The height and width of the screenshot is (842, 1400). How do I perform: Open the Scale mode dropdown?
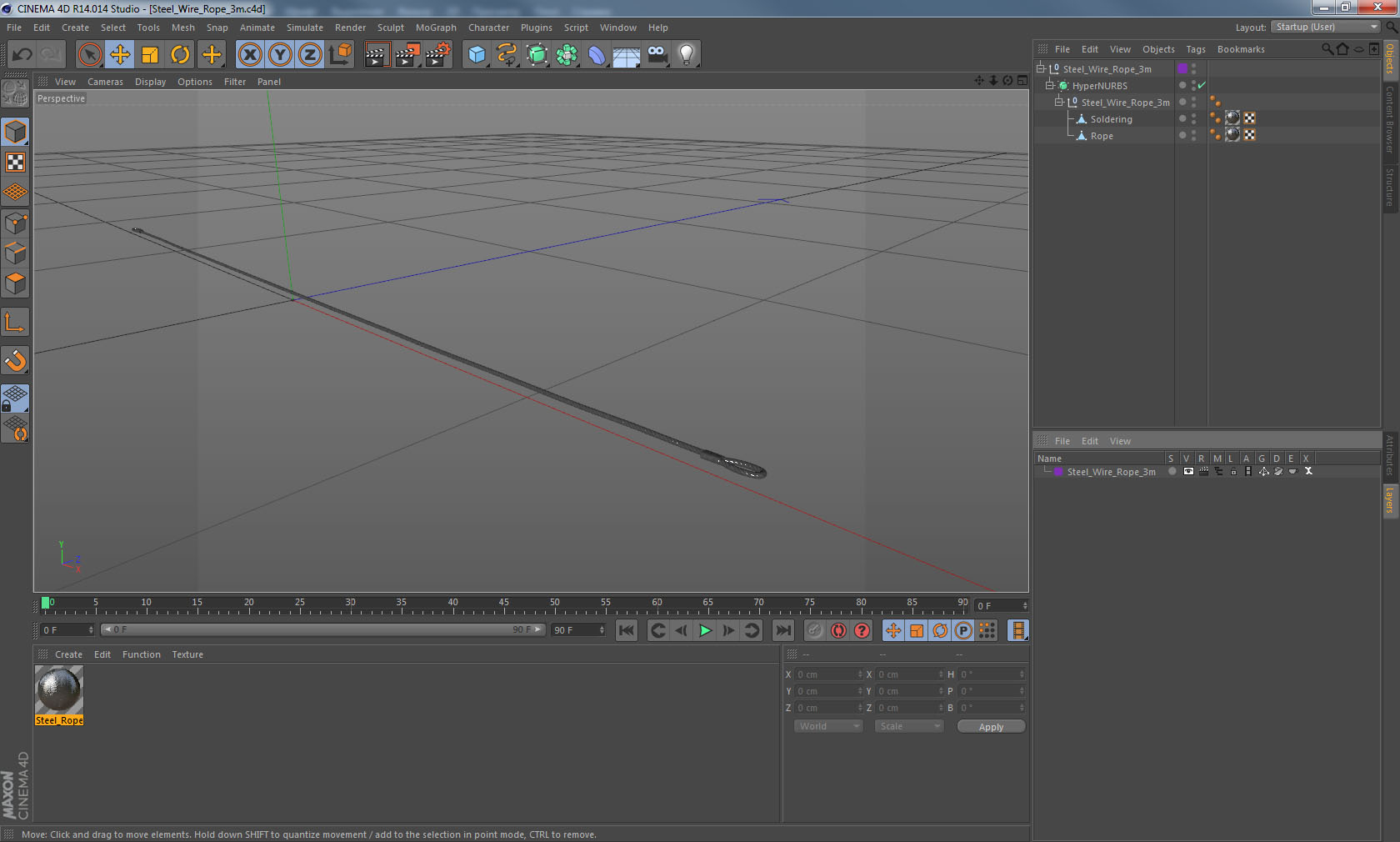coord(909,726)
